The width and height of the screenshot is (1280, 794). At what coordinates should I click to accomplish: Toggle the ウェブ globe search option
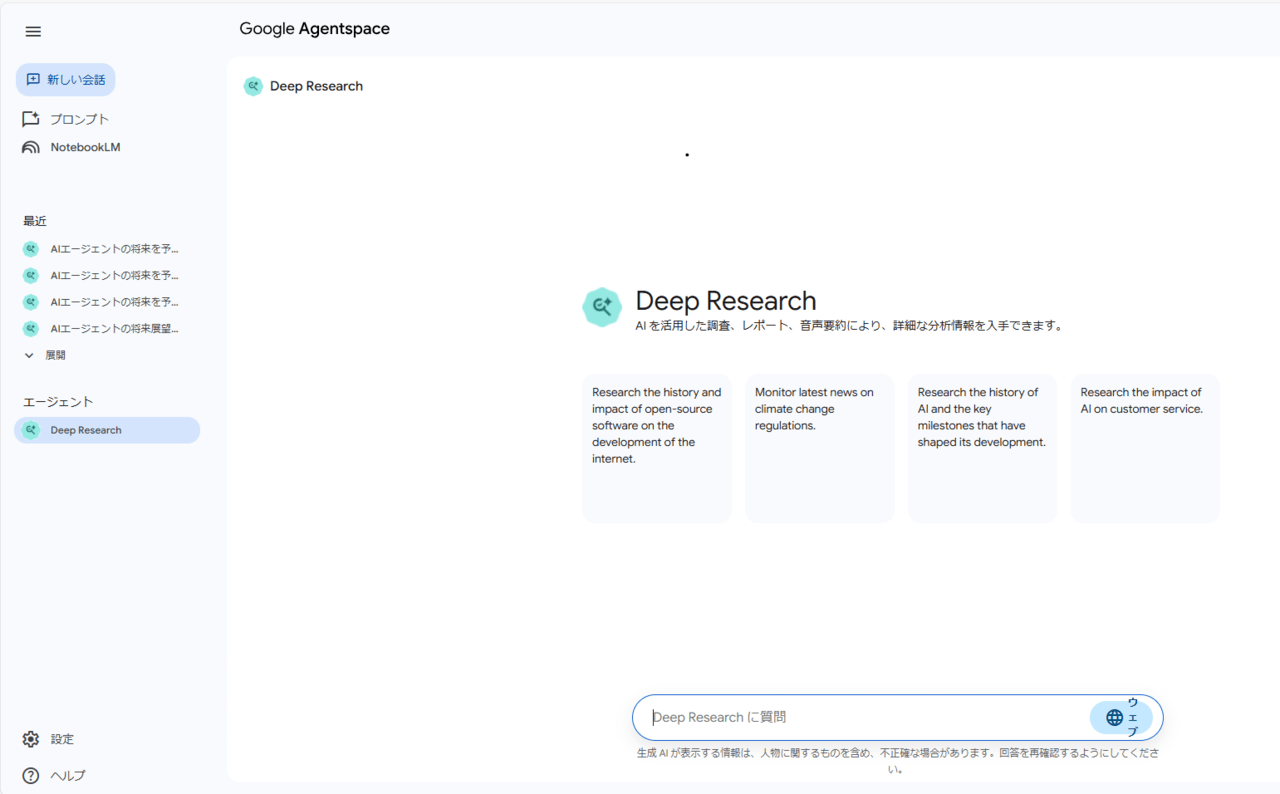click(1120, 717)
